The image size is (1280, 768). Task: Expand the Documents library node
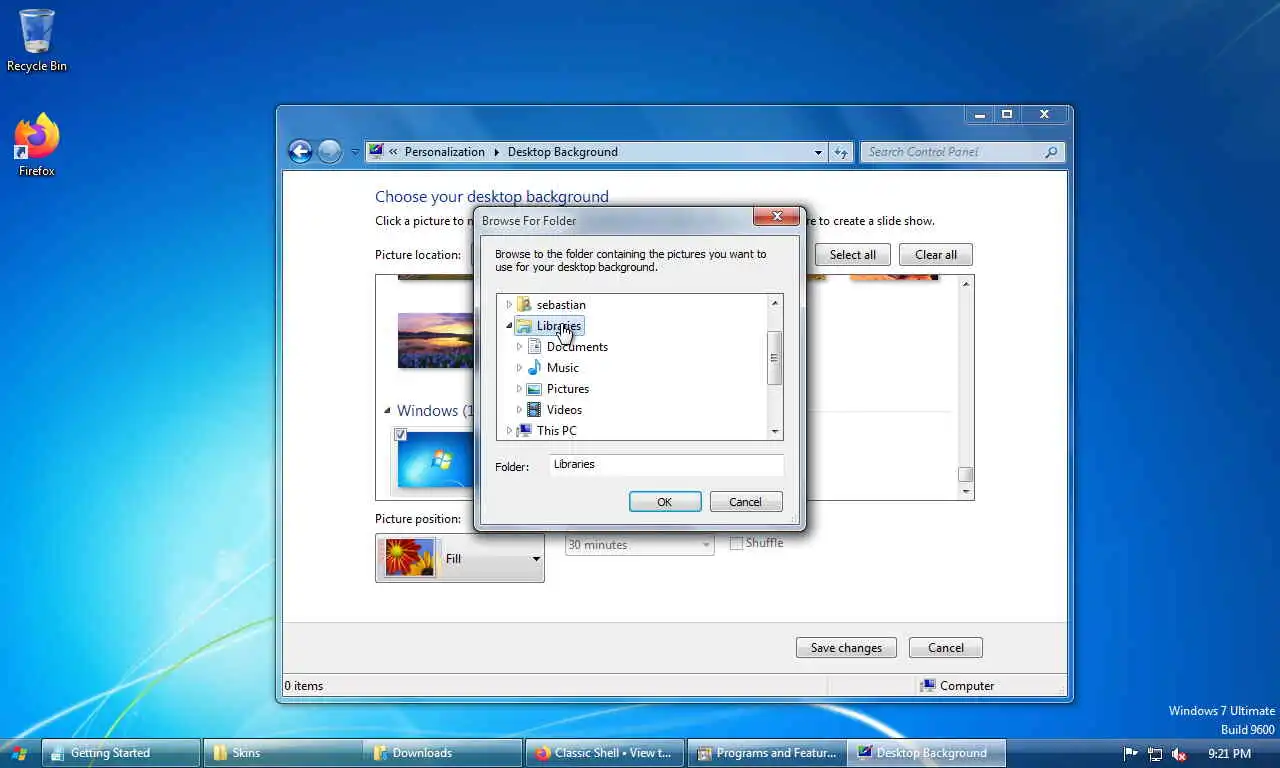[519, 346]
